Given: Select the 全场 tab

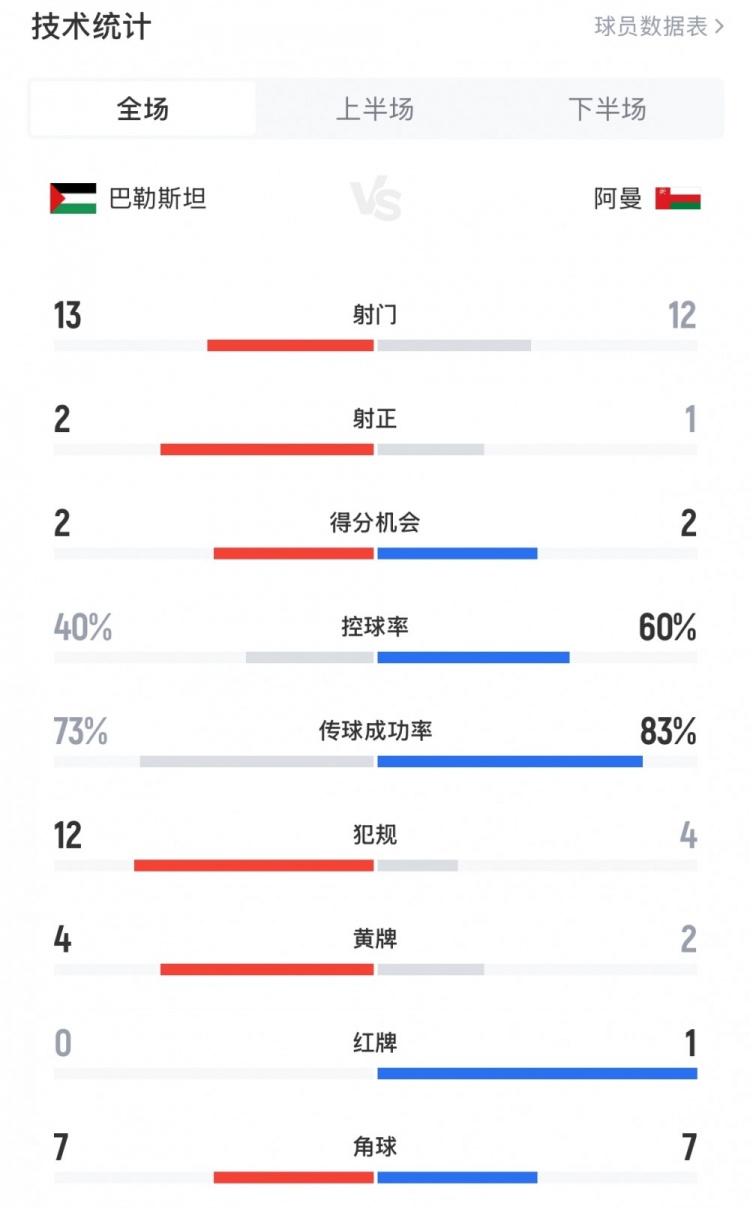Looking at the screenshot, I should pos(143,109).
